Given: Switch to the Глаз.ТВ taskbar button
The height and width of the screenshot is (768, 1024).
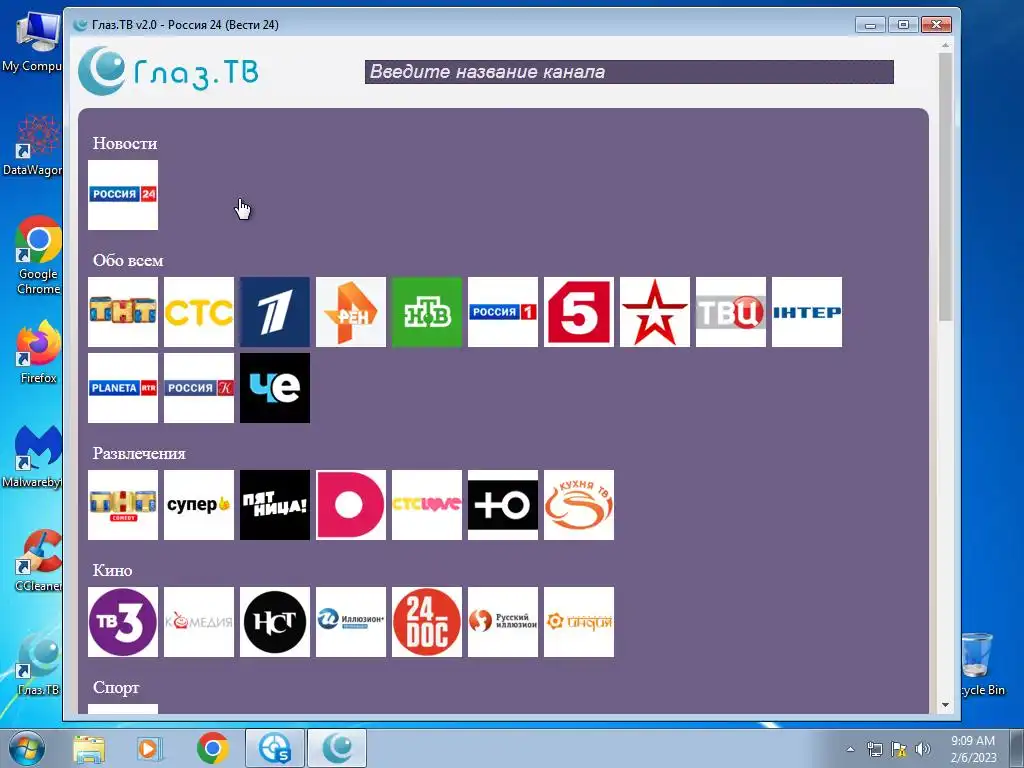Looking at the screenshot, I should (x=337, y=748).
